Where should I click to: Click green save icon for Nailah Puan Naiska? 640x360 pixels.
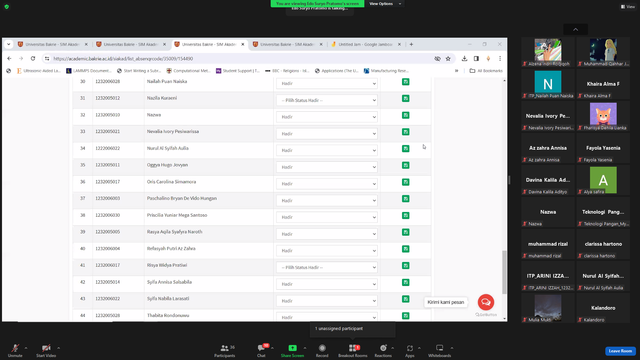tap(405, 82)
